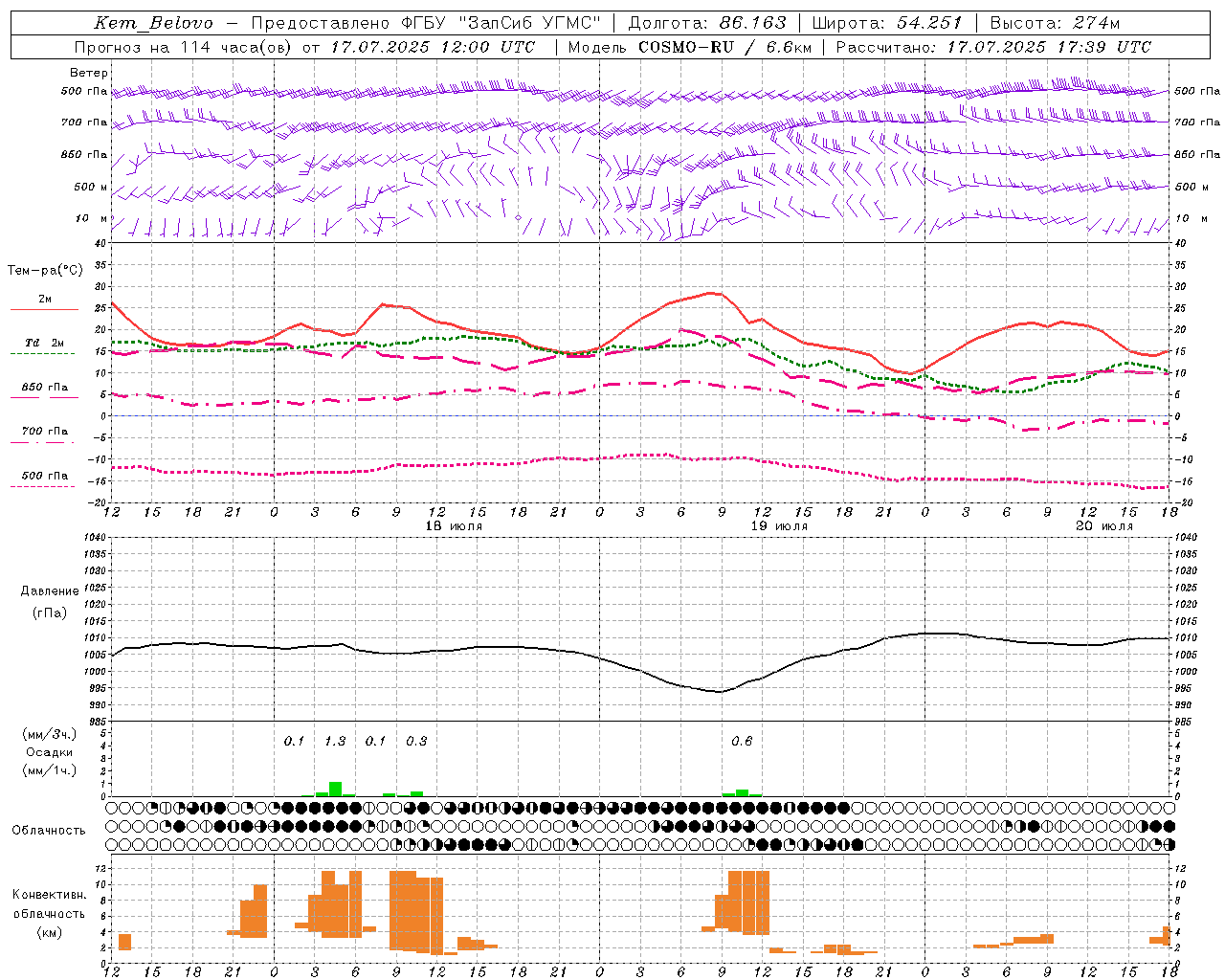This screenshot has height=980, width=1225.
Task: Click the calculated time '17.07.2025 17:39 UTC'
Action: pyautogui.click(x=1049, y=47)
